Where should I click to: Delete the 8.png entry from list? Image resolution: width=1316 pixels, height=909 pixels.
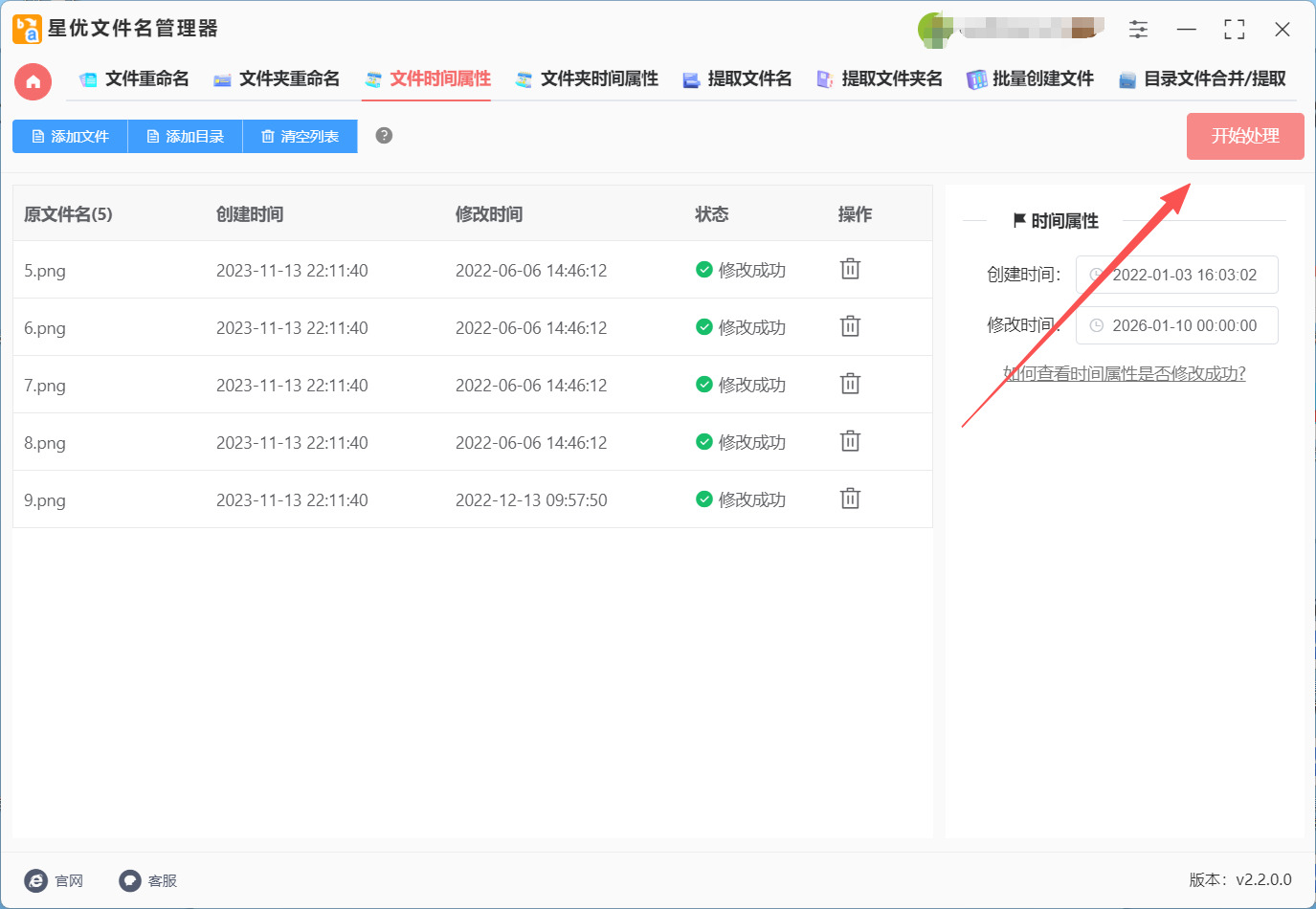coord(850,441)
